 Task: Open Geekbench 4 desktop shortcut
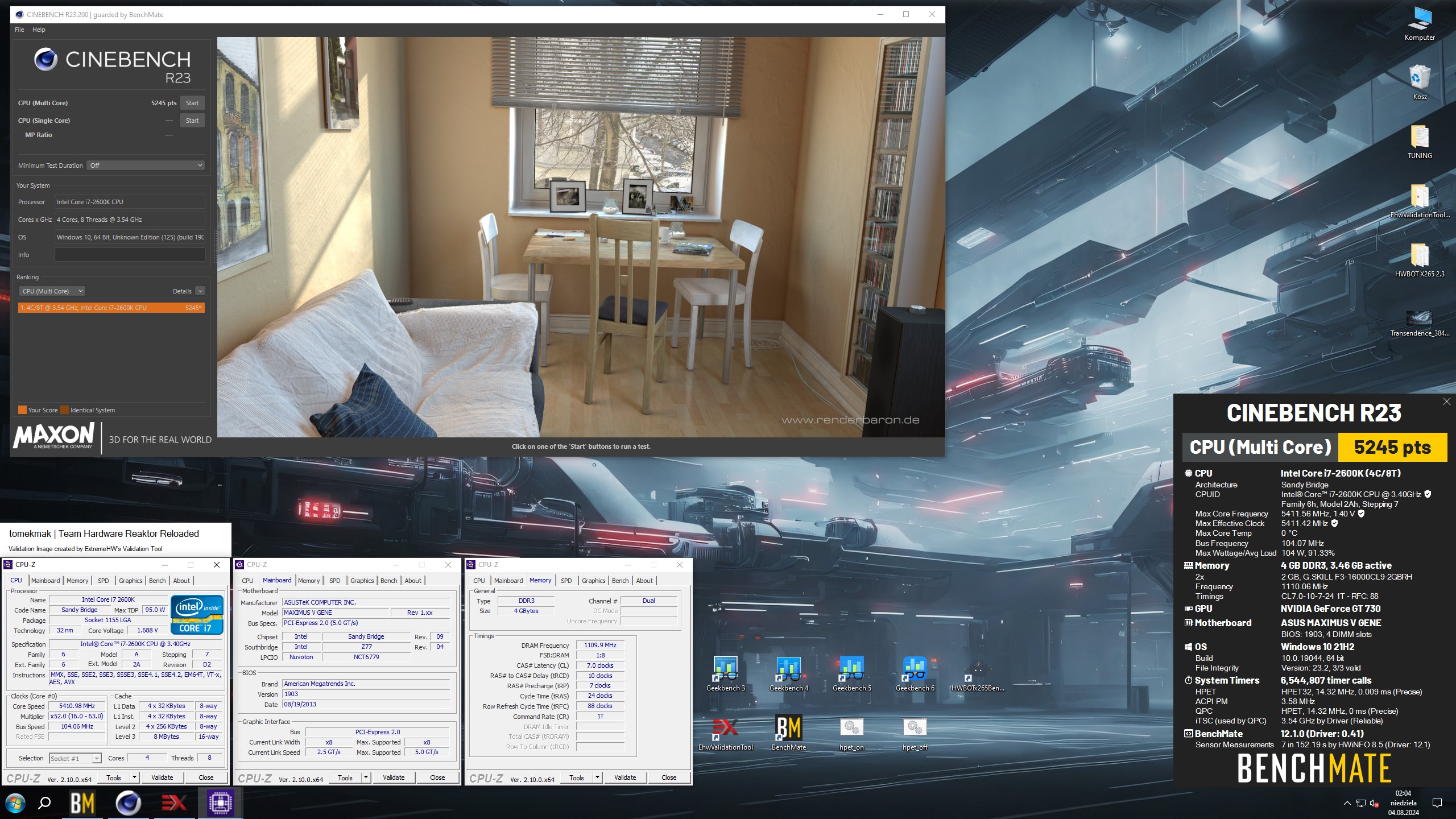click(788, 674)
